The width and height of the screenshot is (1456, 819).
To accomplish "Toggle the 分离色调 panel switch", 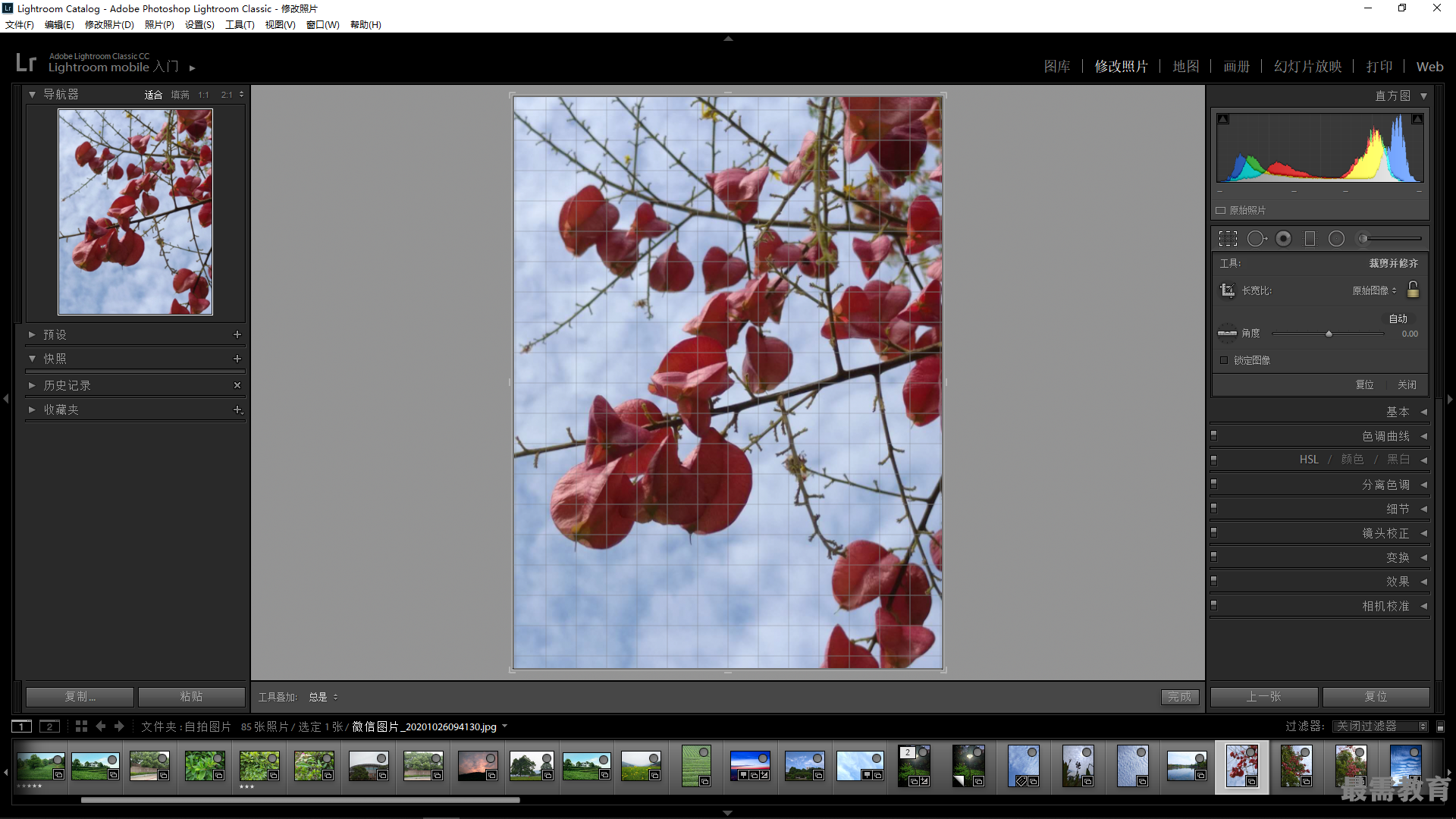I will coord(1214,484).
